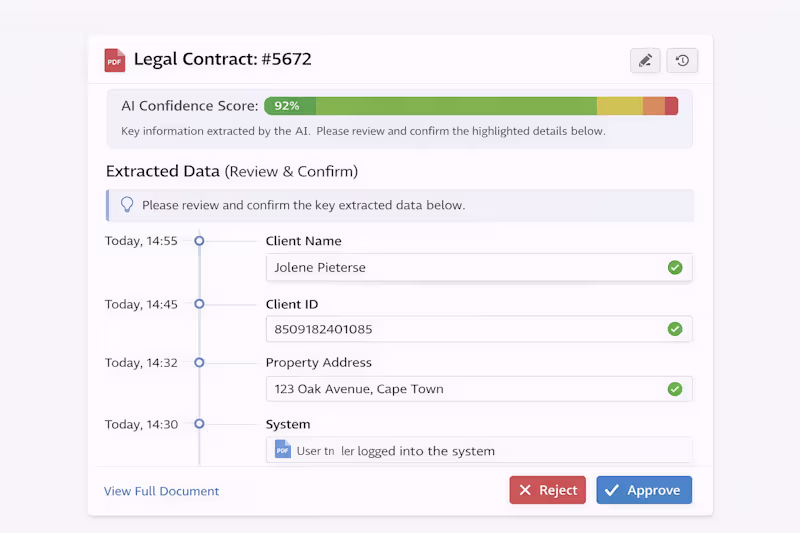Select the 14:55 timeline marker
Viewport: 800px width, 533px height.
coord(199,241)
